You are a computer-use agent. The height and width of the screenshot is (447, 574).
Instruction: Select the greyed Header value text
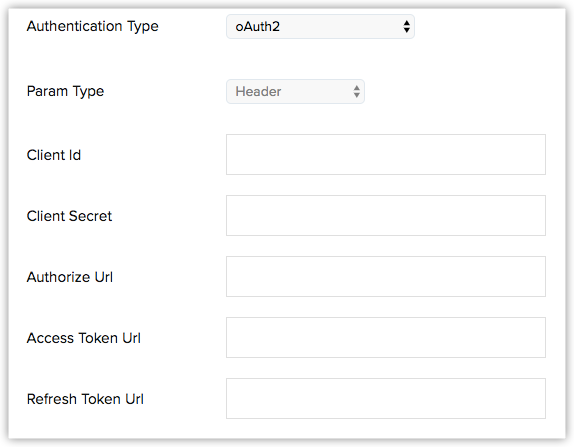coord(258,92)
